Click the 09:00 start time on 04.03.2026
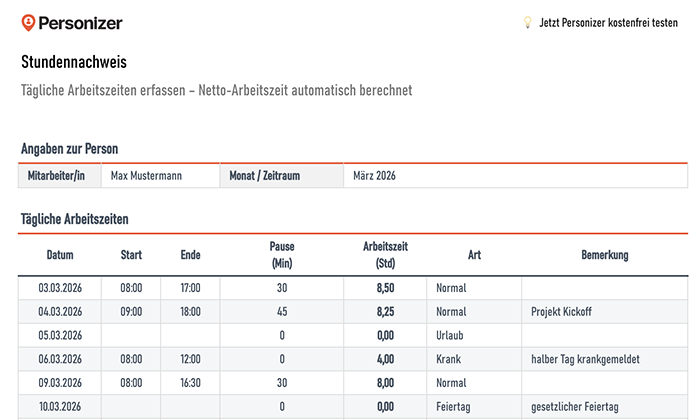The height and width of the screenshot is (420, 700). (131, 312)
